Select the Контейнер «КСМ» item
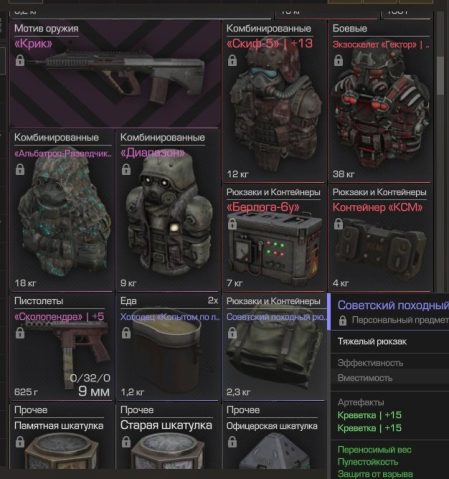The height and width of the screenshot is (479, 449). [380, 238]
